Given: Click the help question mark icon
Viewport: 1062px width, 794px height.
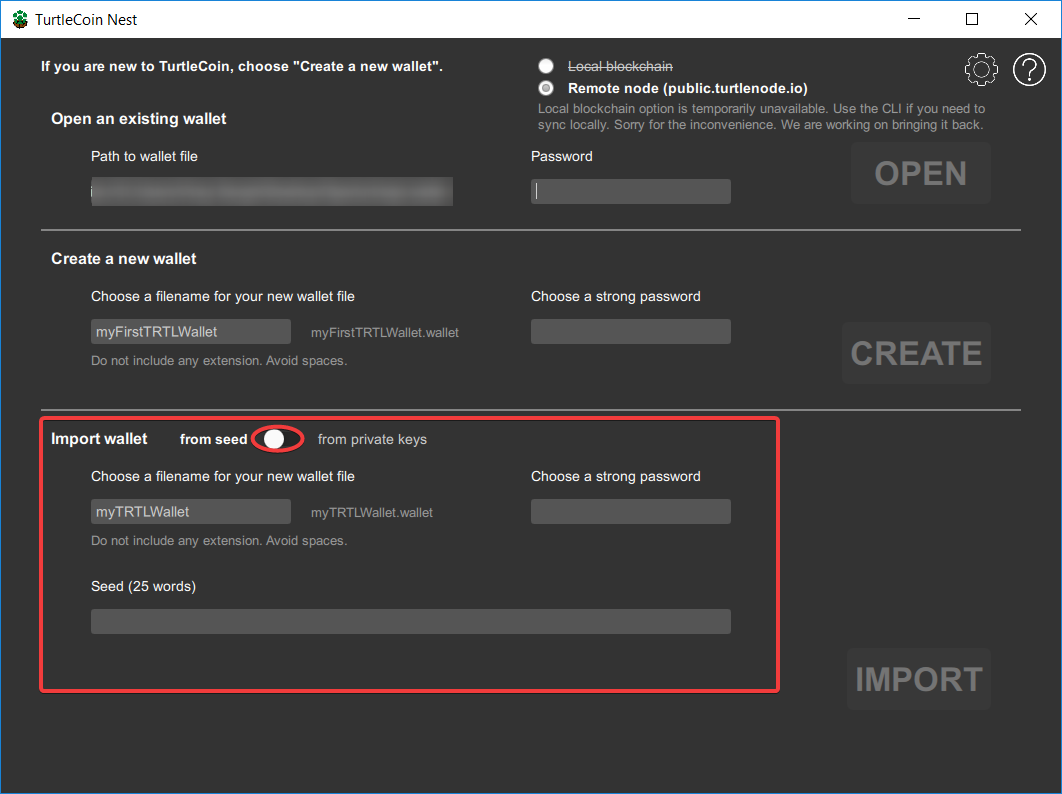Looking at the screenshot, I should pyautogui.click(x=1029, y=69).
